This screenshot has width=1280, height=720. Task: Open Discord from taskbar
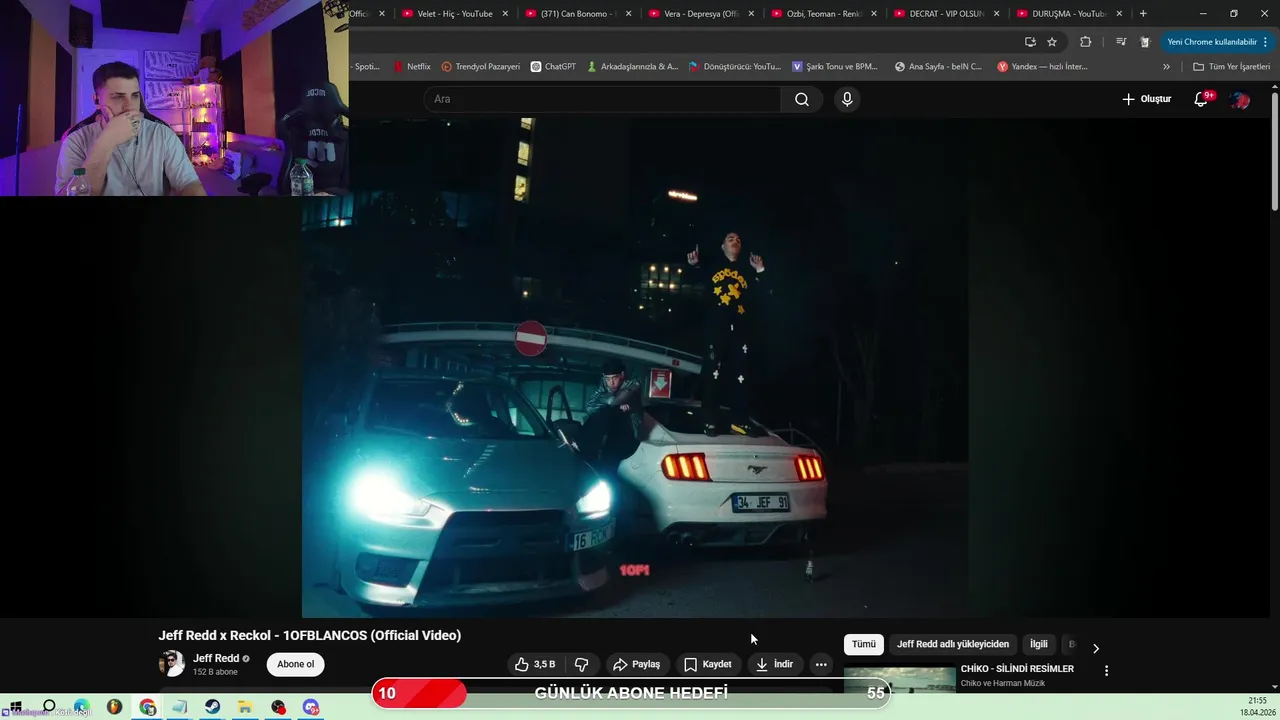click(x=311, y=707)
